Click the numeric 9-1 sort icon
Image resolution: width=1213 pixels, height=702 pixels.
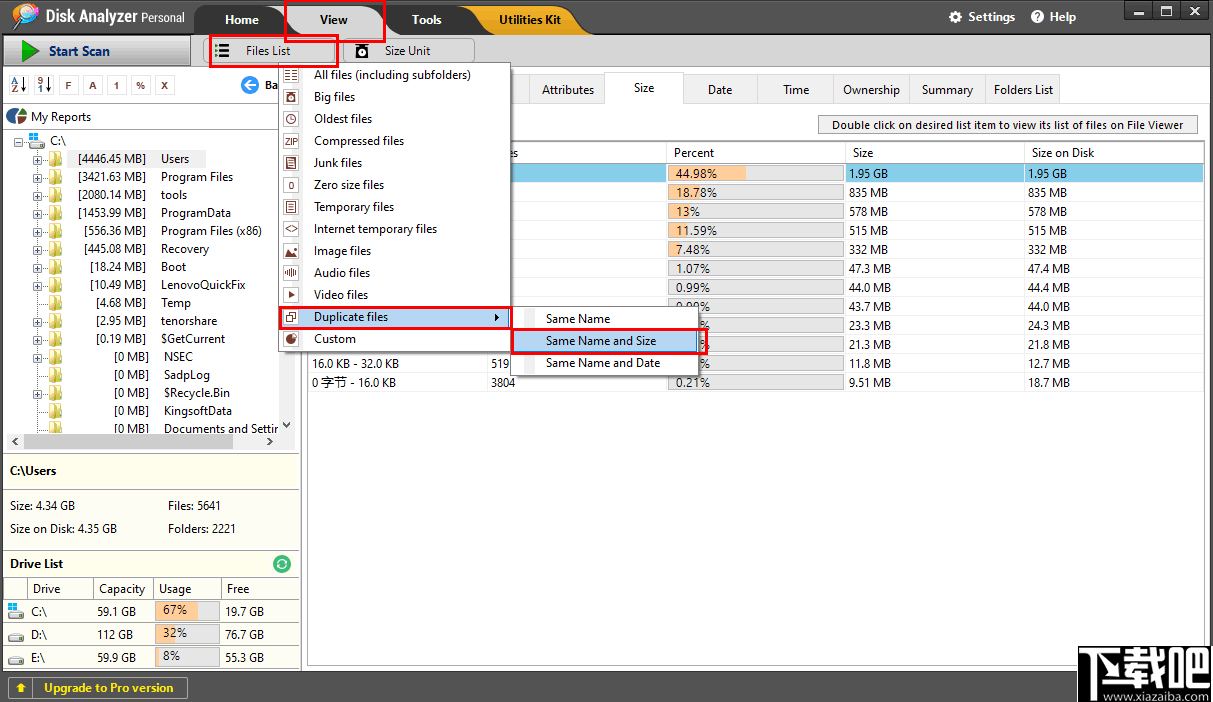click(45, 85)
